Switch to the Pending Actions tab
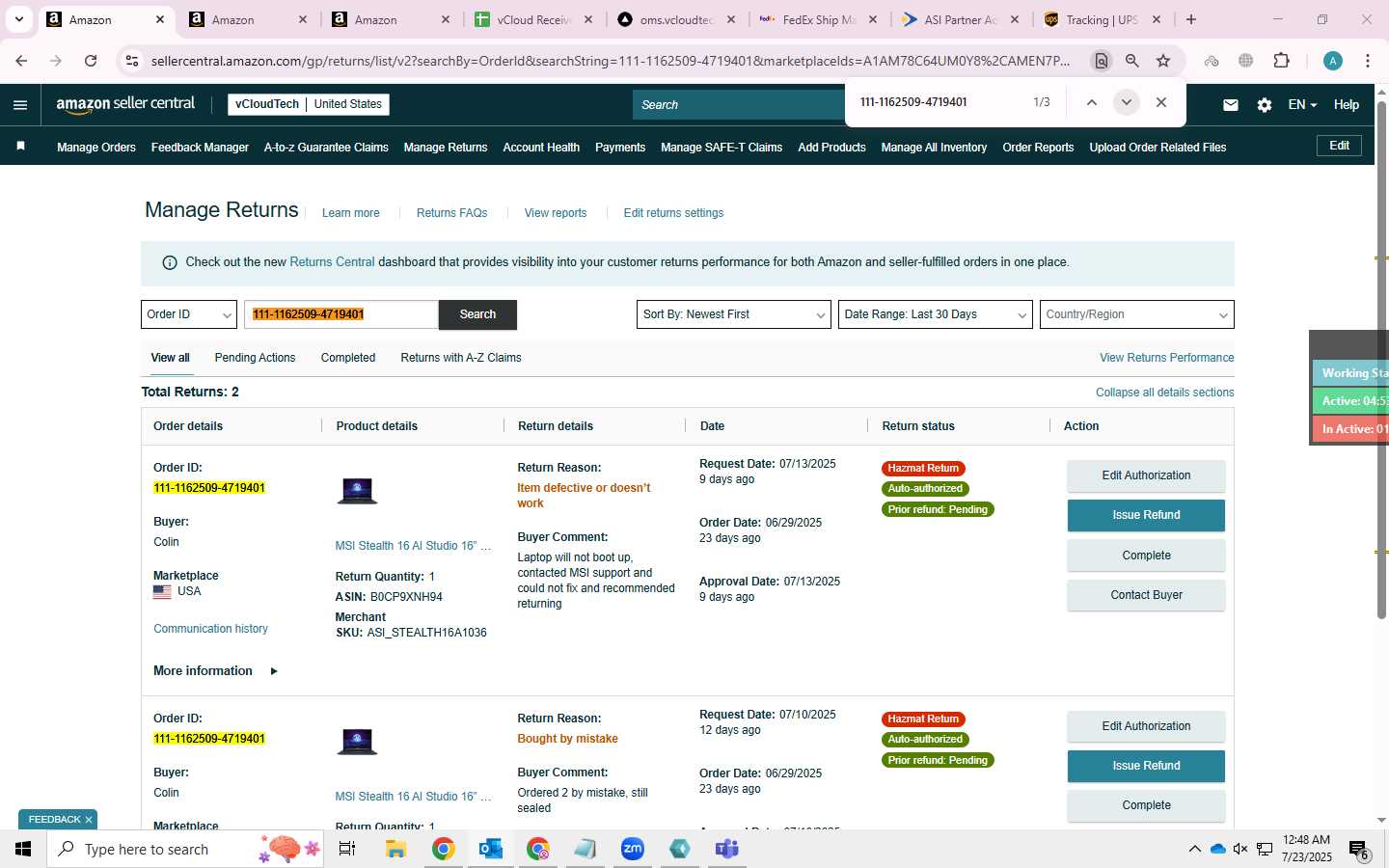This screenshot has width=1389, height=868. coord(255,358)
